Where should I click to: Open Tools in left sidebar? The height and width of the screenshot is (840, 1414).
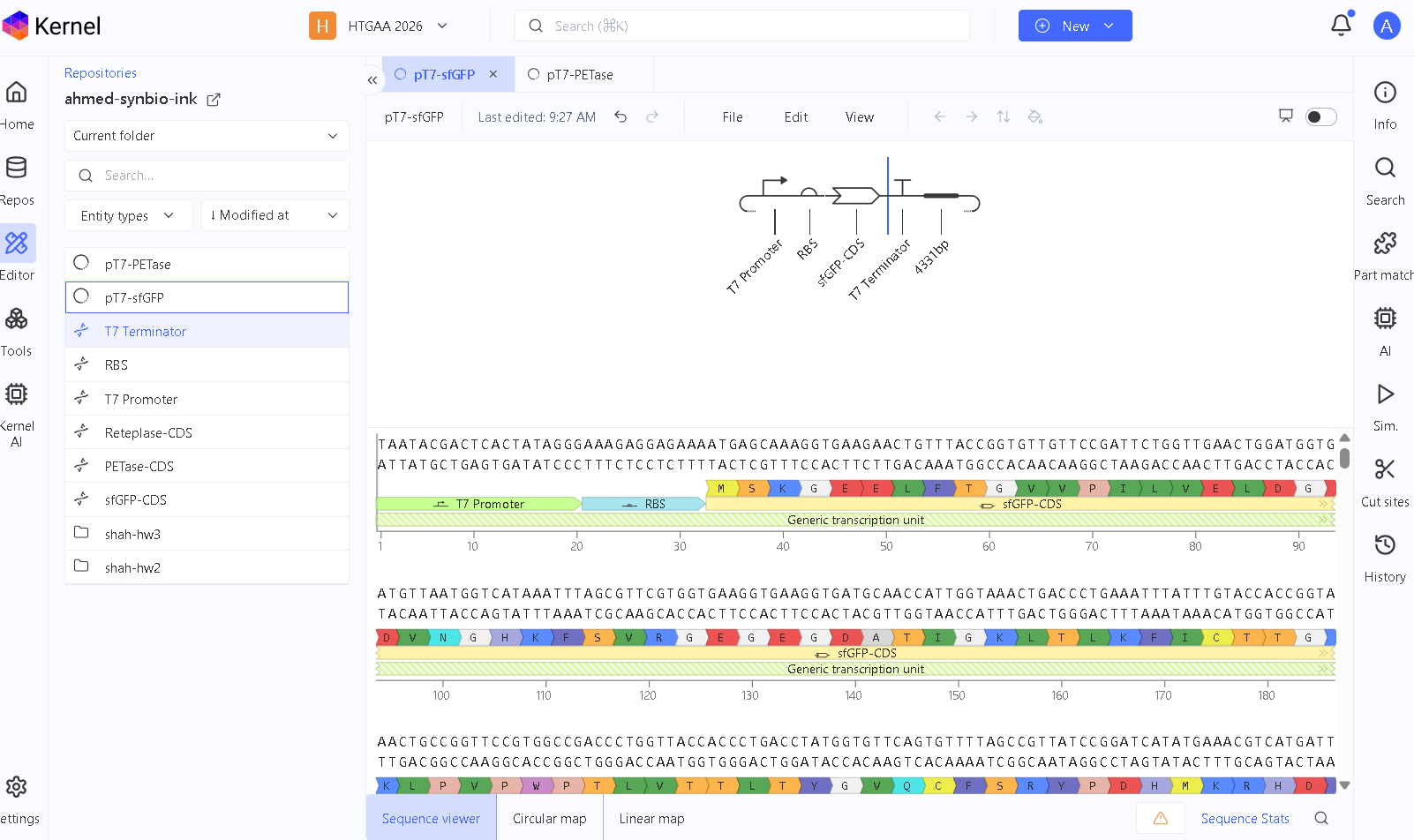[16, 331]
